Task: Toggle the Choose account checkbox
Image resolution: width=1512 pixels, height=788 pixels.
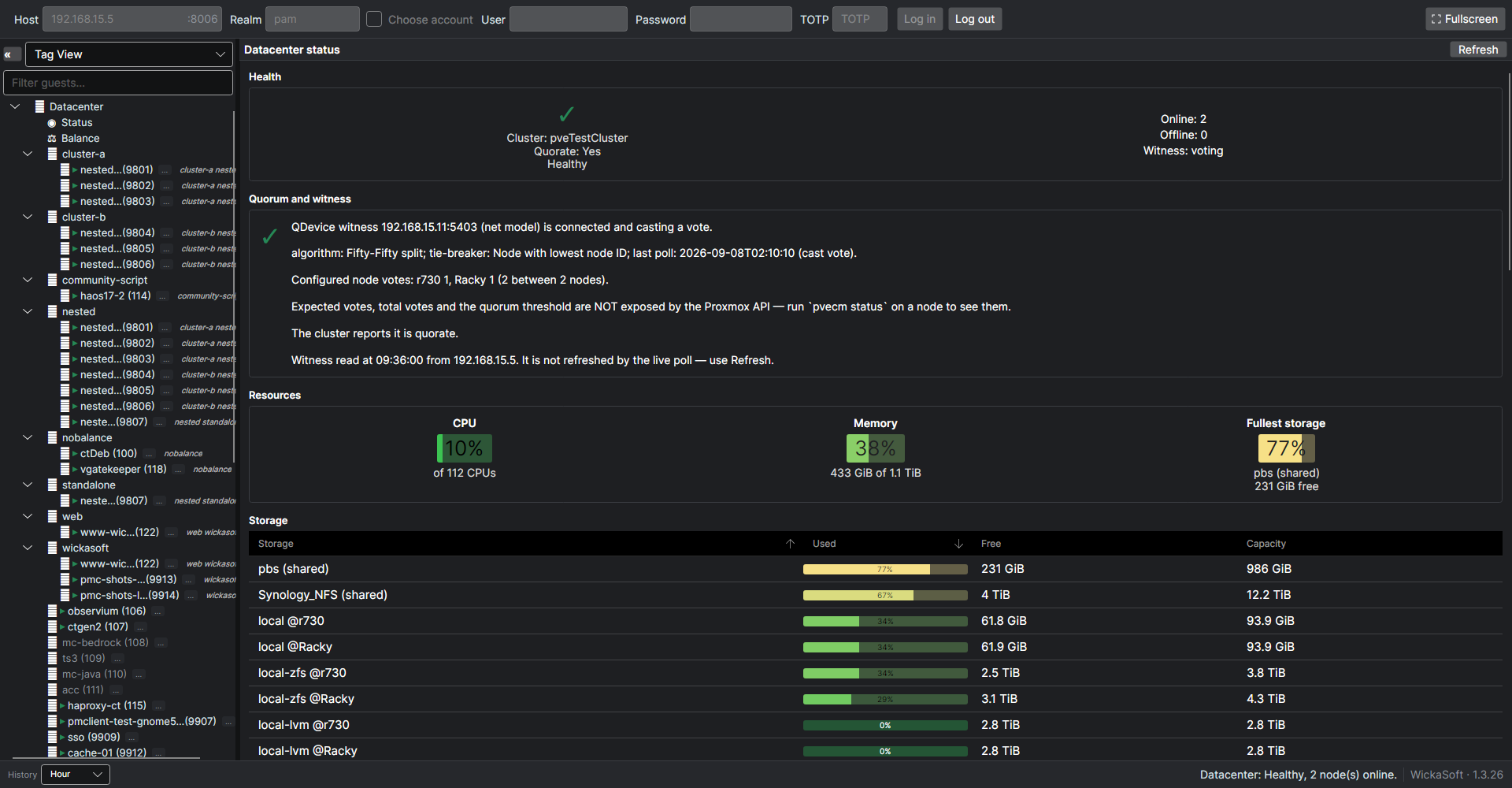Action: pos(374,19)
